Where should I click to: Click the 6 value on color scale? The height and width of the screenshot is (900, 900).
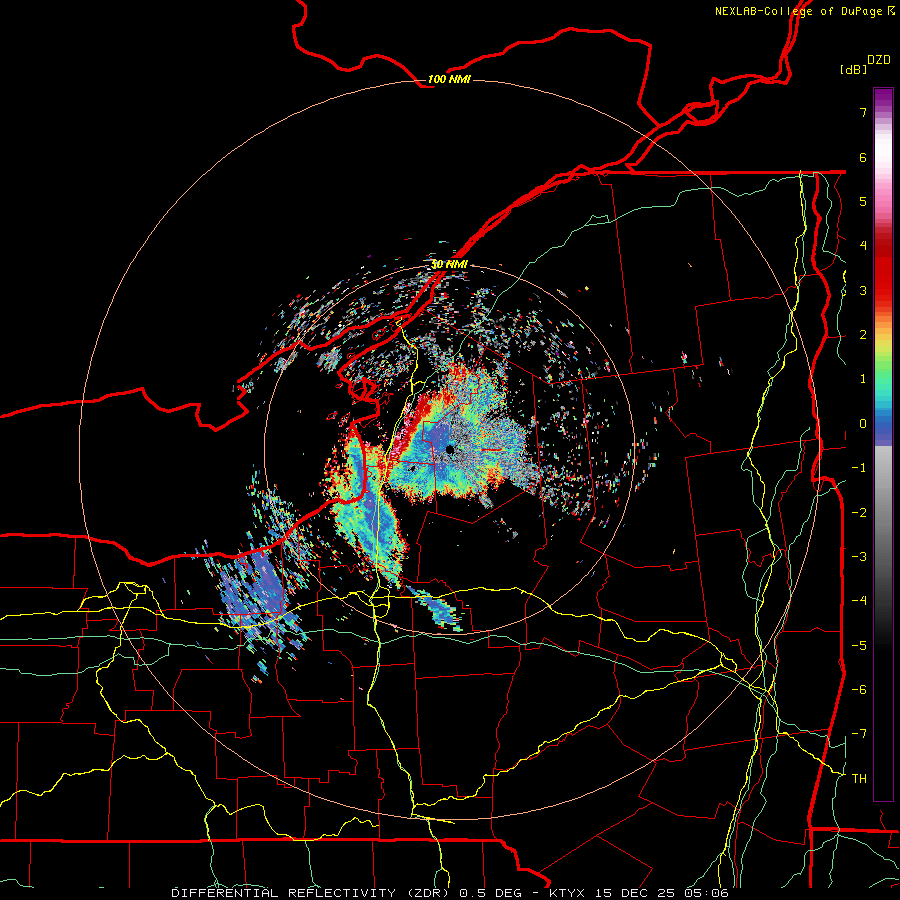[863, 157]
